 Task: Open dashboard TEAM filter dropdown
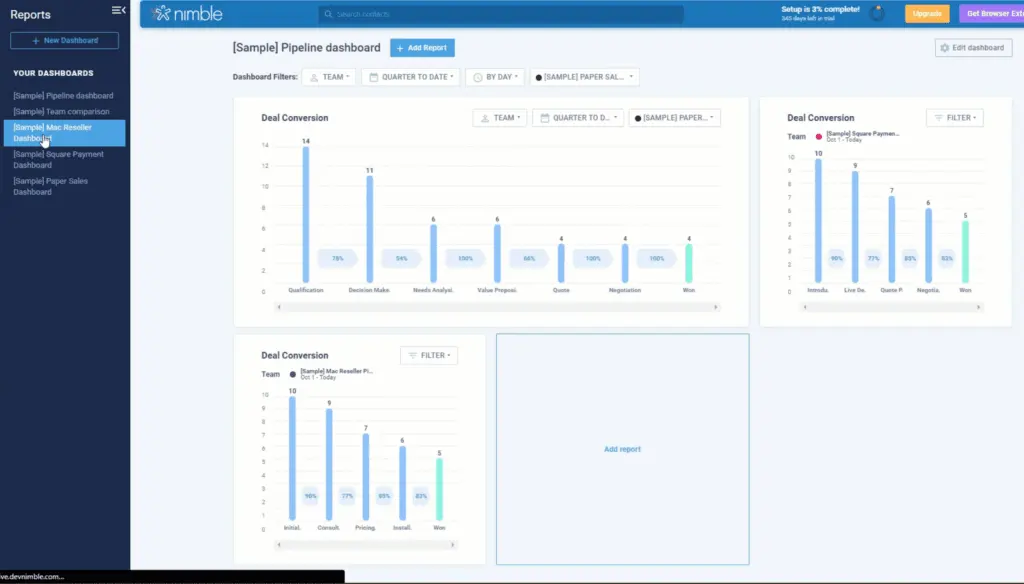[x=329, y=77]
